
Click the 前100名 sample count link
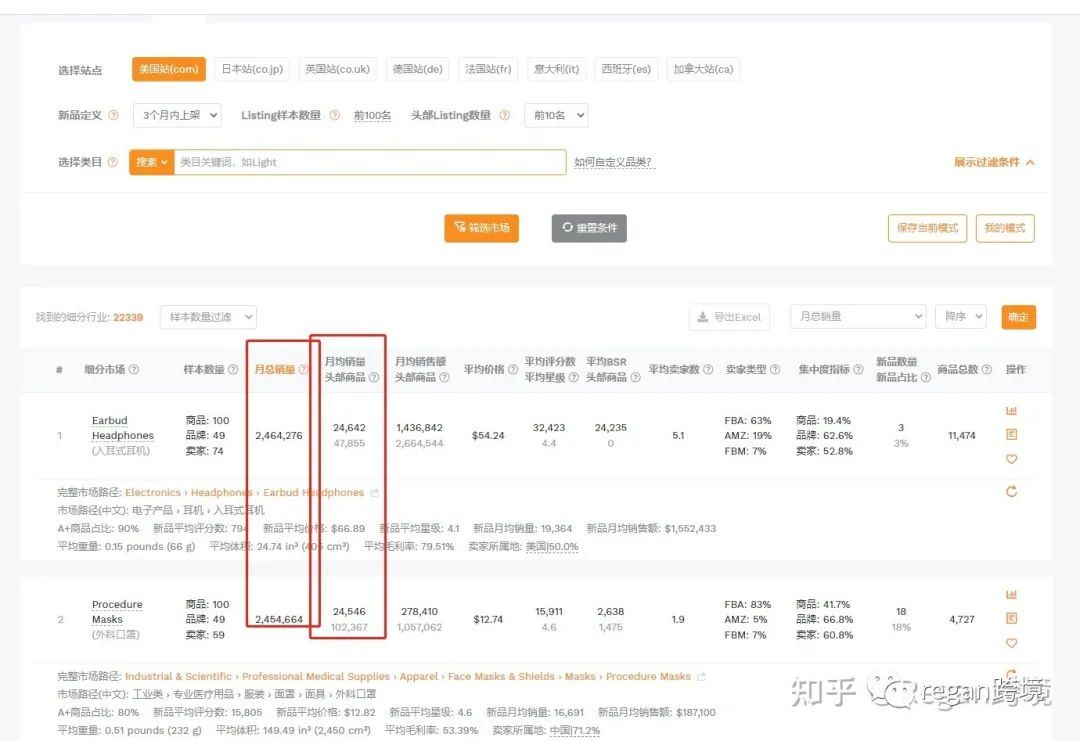click(x=373, y=115)
